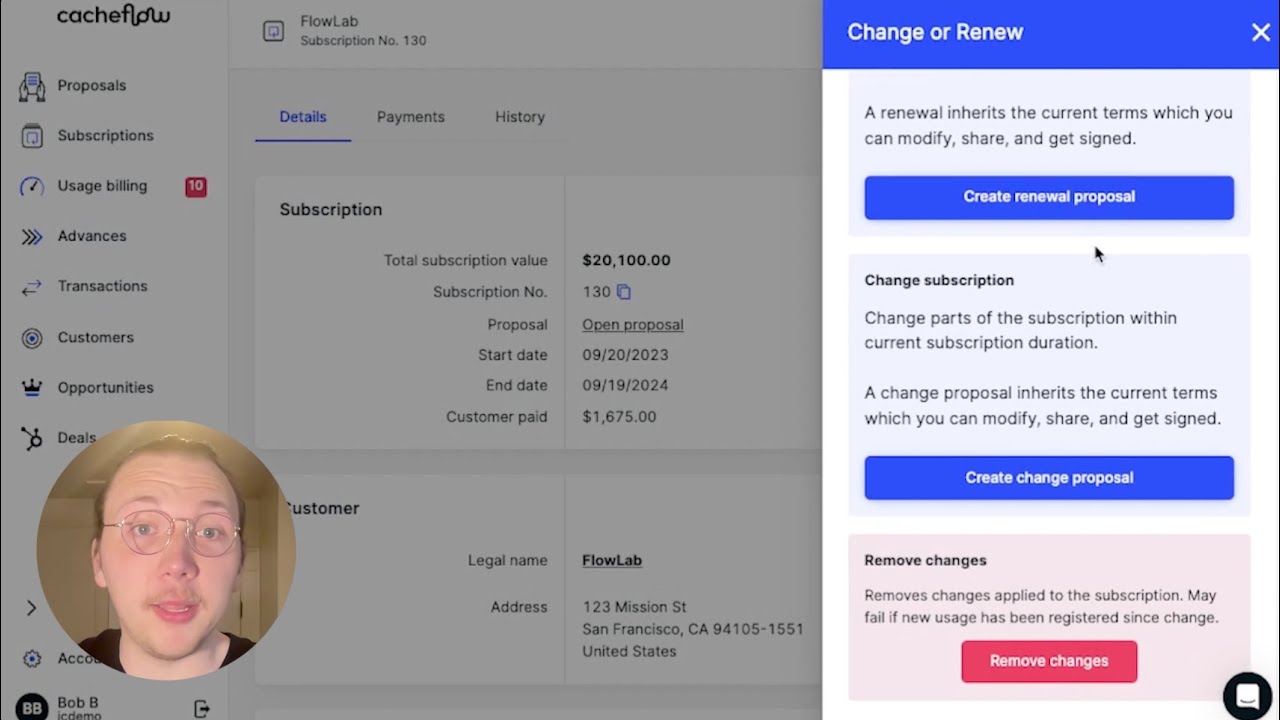
Task: Click the BB user avatar
Action: 32,708
